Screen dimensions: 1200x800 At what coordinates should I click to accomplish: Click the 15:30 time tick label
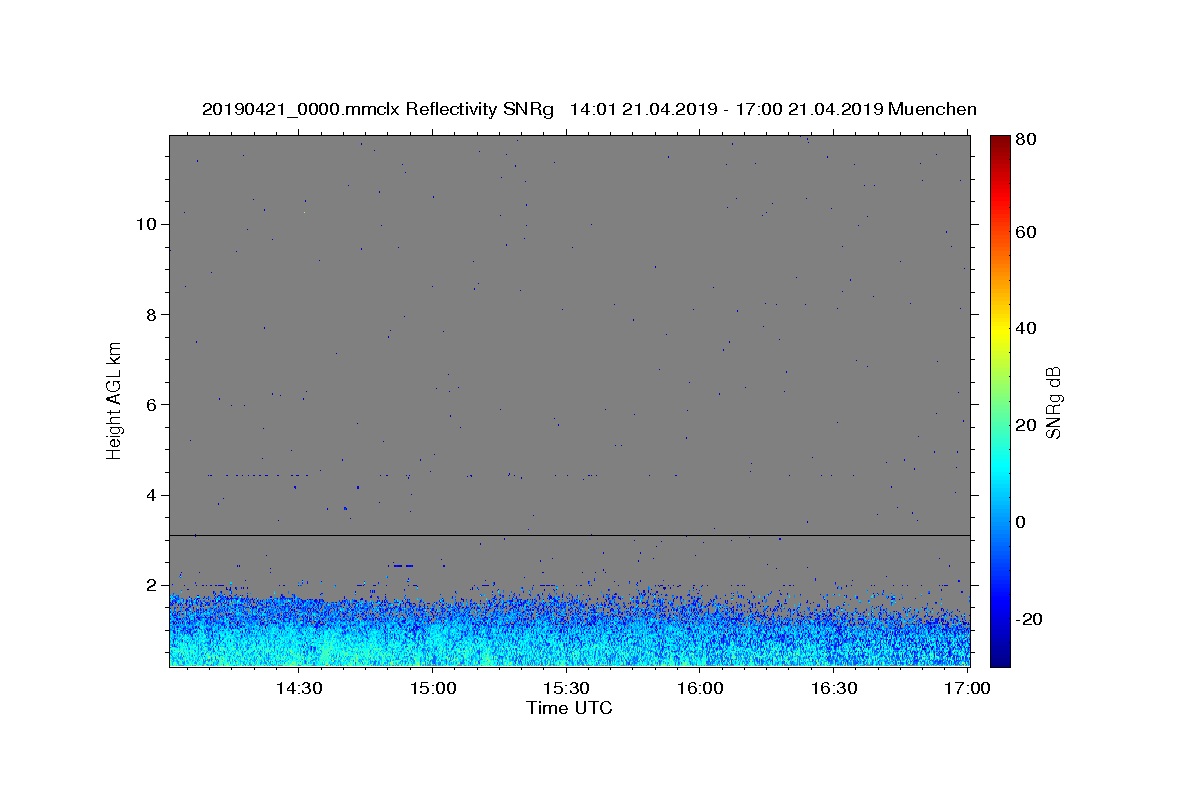point(566,688)
